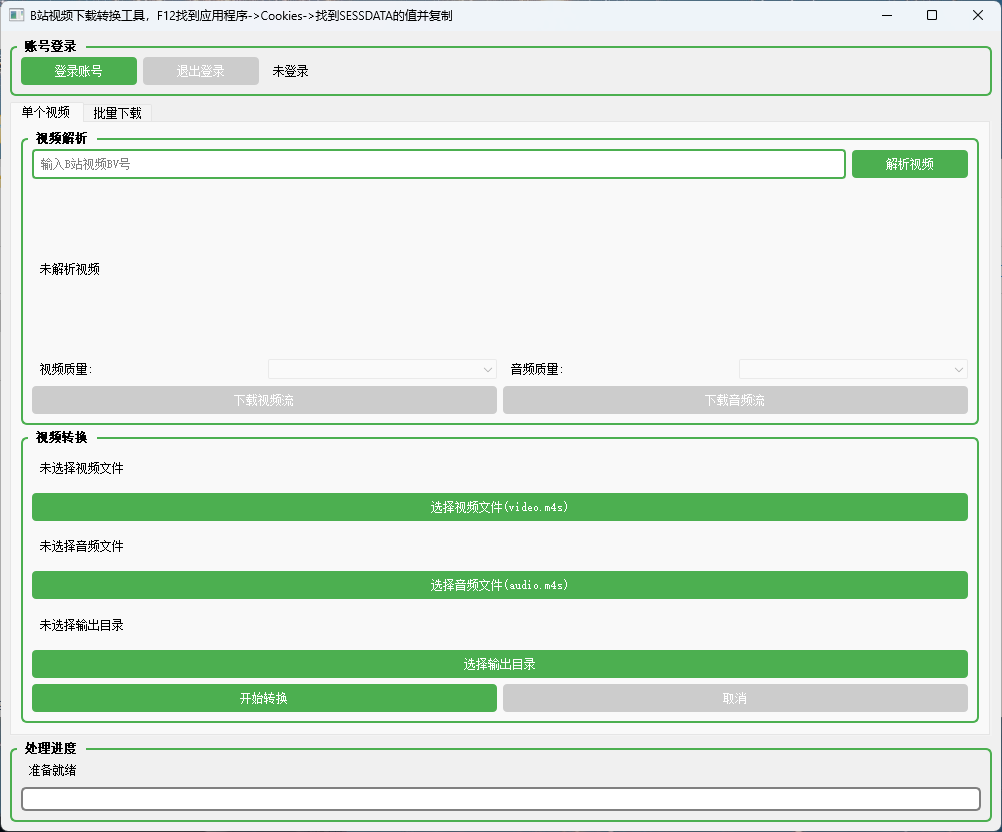Close the B站 download tool window
Screen dimensions: 1002x832
point(978,15)
